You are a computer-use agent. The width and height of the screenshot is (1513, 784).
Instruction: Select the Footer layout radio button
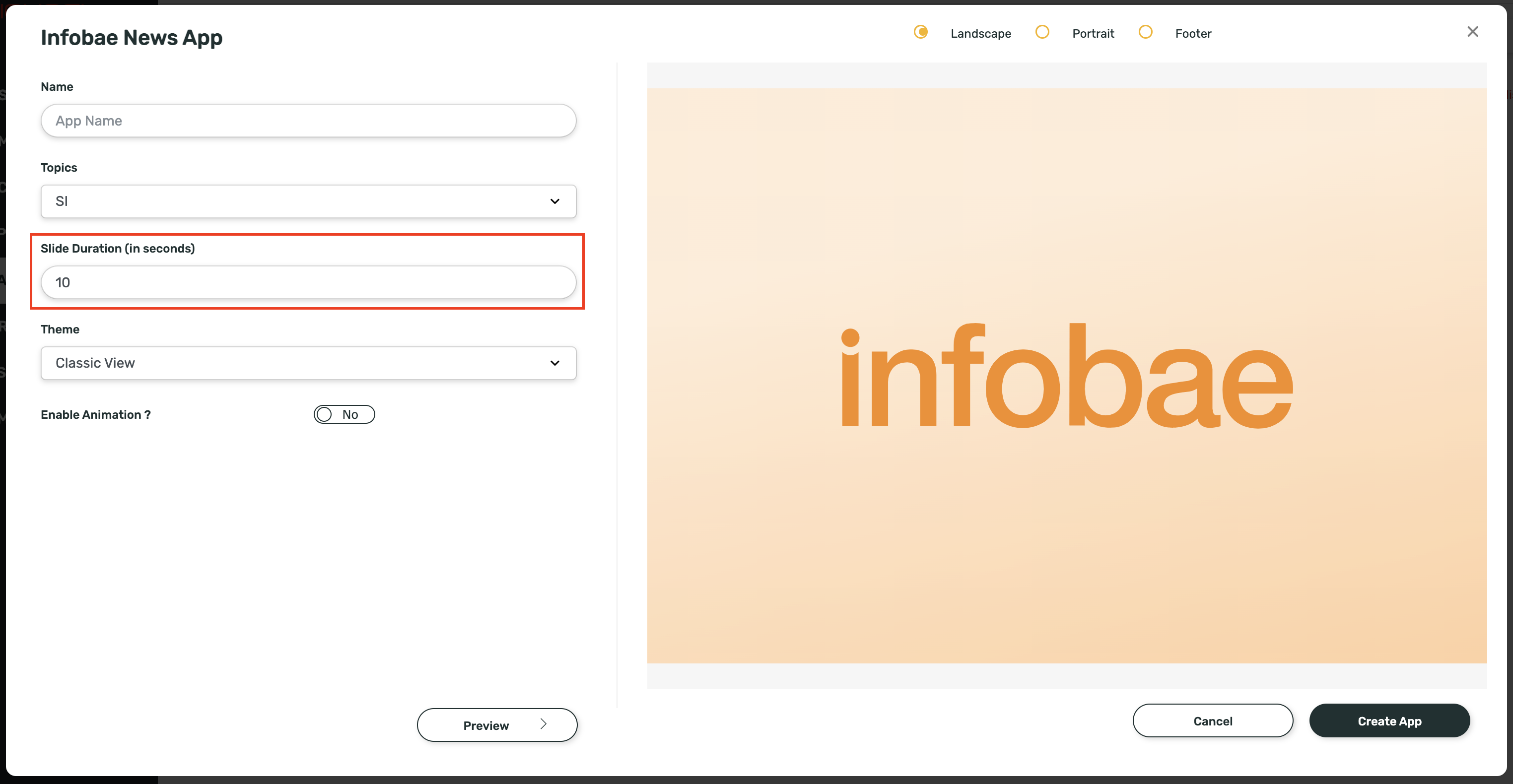tap(1145, 32)
